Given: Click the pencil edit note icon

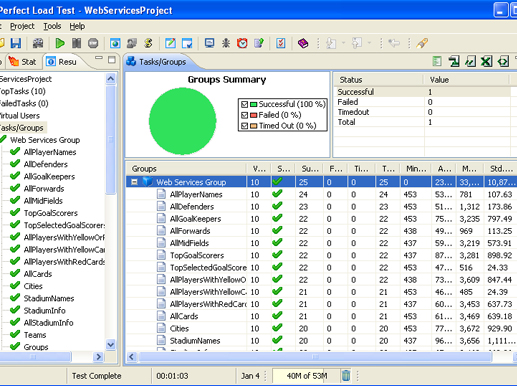Looking at the screenshot, I should click(170, 43).
